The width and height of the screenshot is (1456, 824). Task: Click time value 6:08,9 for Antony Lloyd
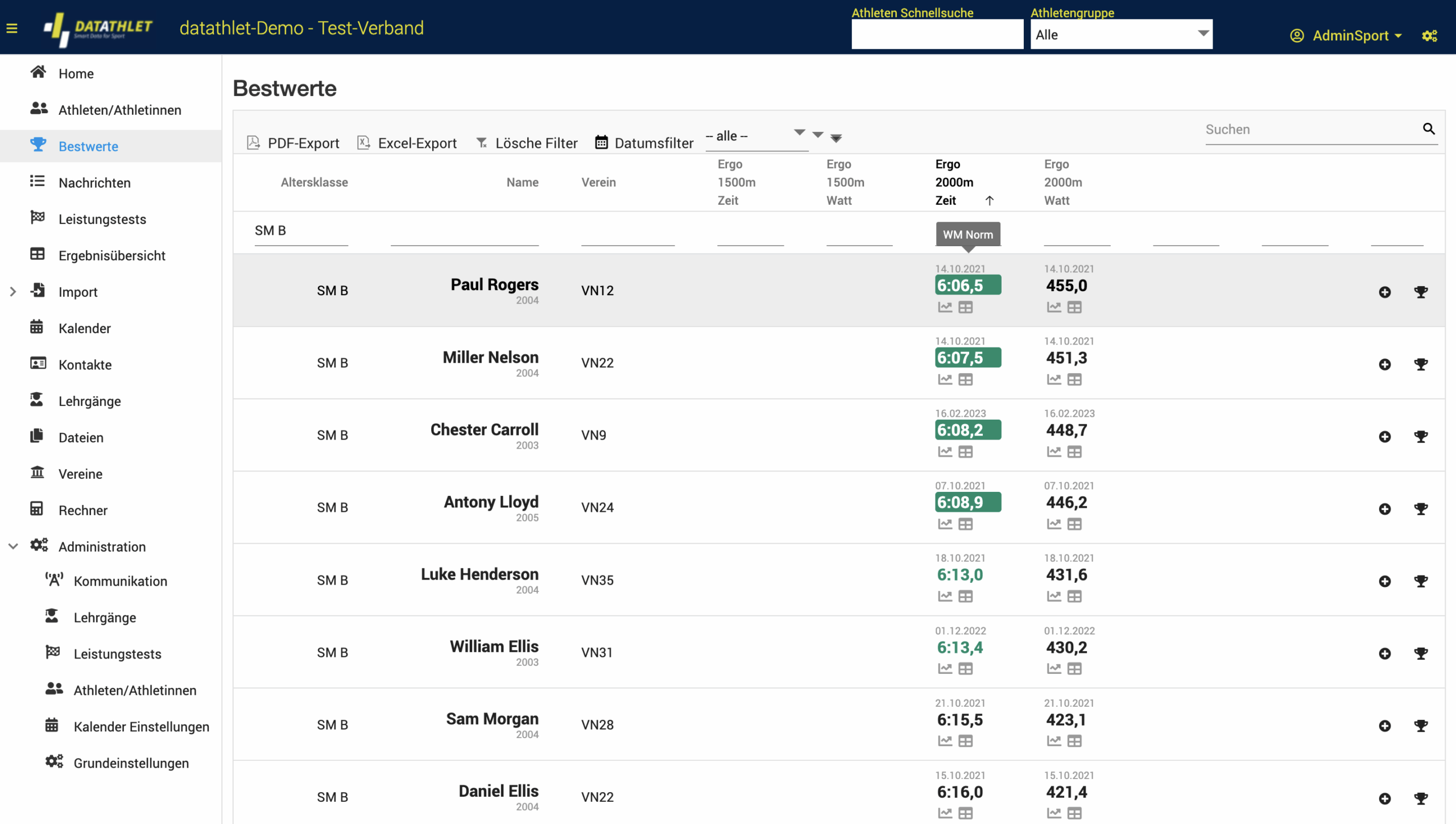coord(967,503)
